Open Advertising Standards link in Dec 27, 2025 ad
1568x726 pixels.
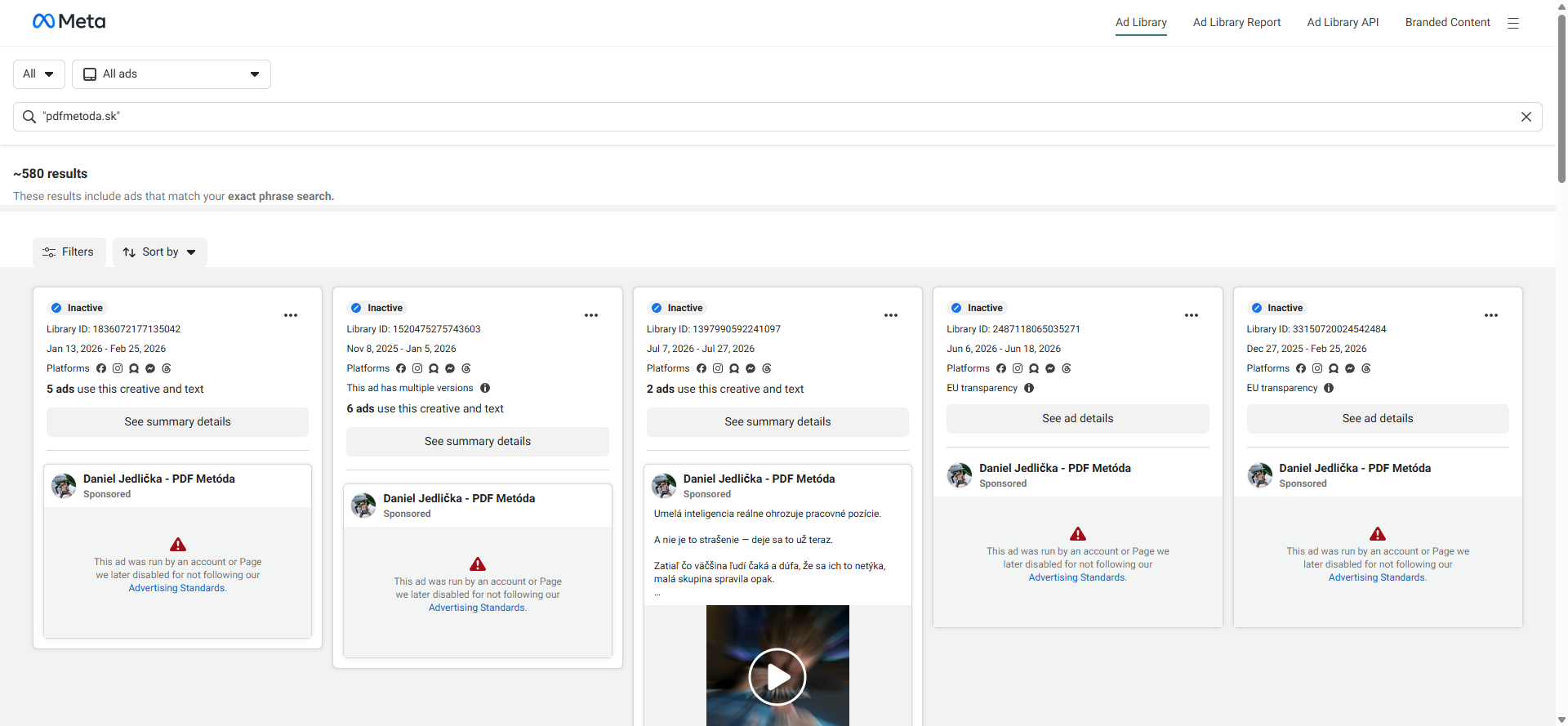(1378, 577)
